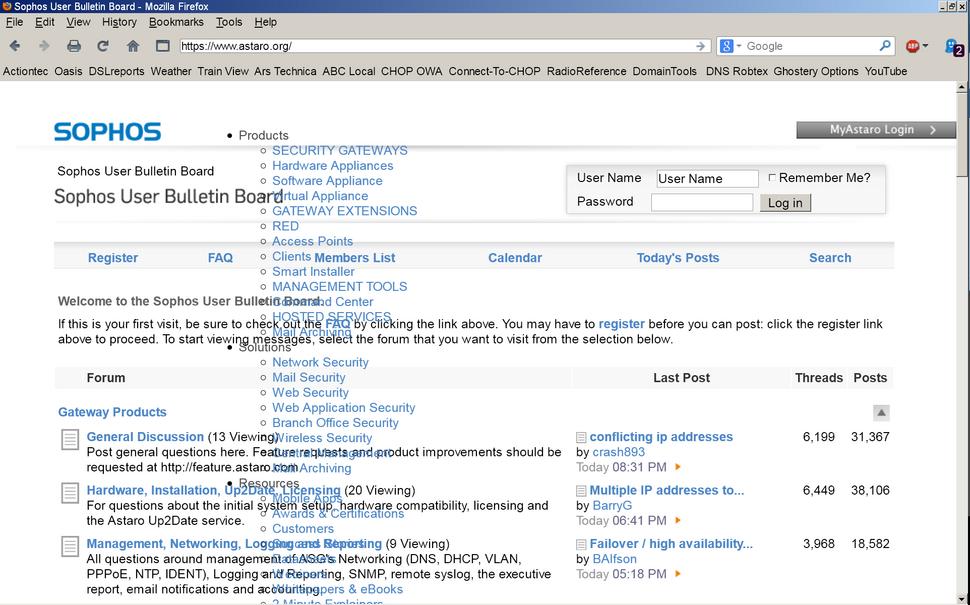Go back with the Back arrow
This screenshot has height=605, width=970.
click(x=15, y=46)
